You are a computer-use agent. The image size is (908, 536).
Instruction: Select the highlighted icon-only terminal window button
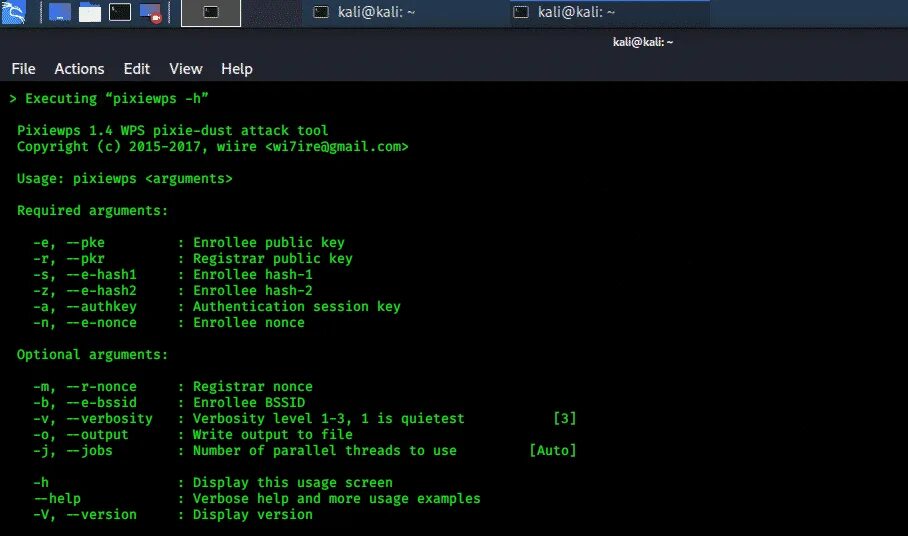(211, 13)
